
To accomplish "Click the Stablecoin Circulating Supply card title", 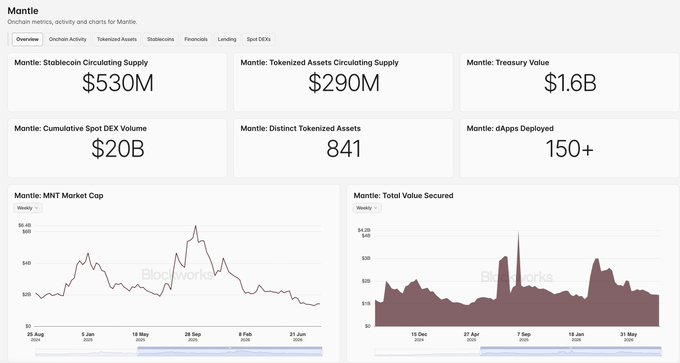I will point(81,62).
